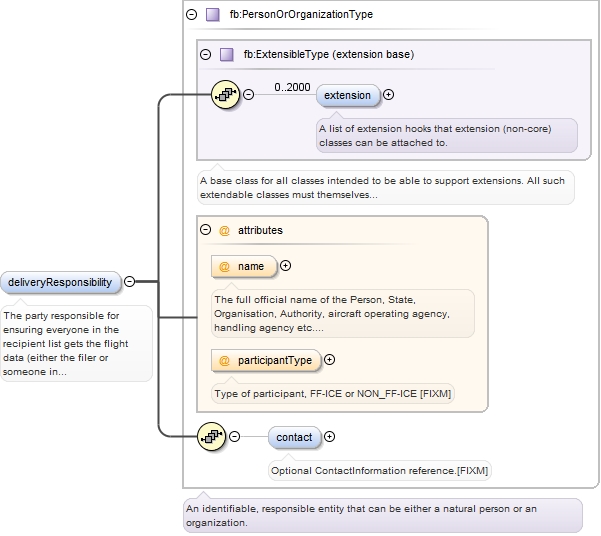Collapse the attributes group

coord(206,230)
